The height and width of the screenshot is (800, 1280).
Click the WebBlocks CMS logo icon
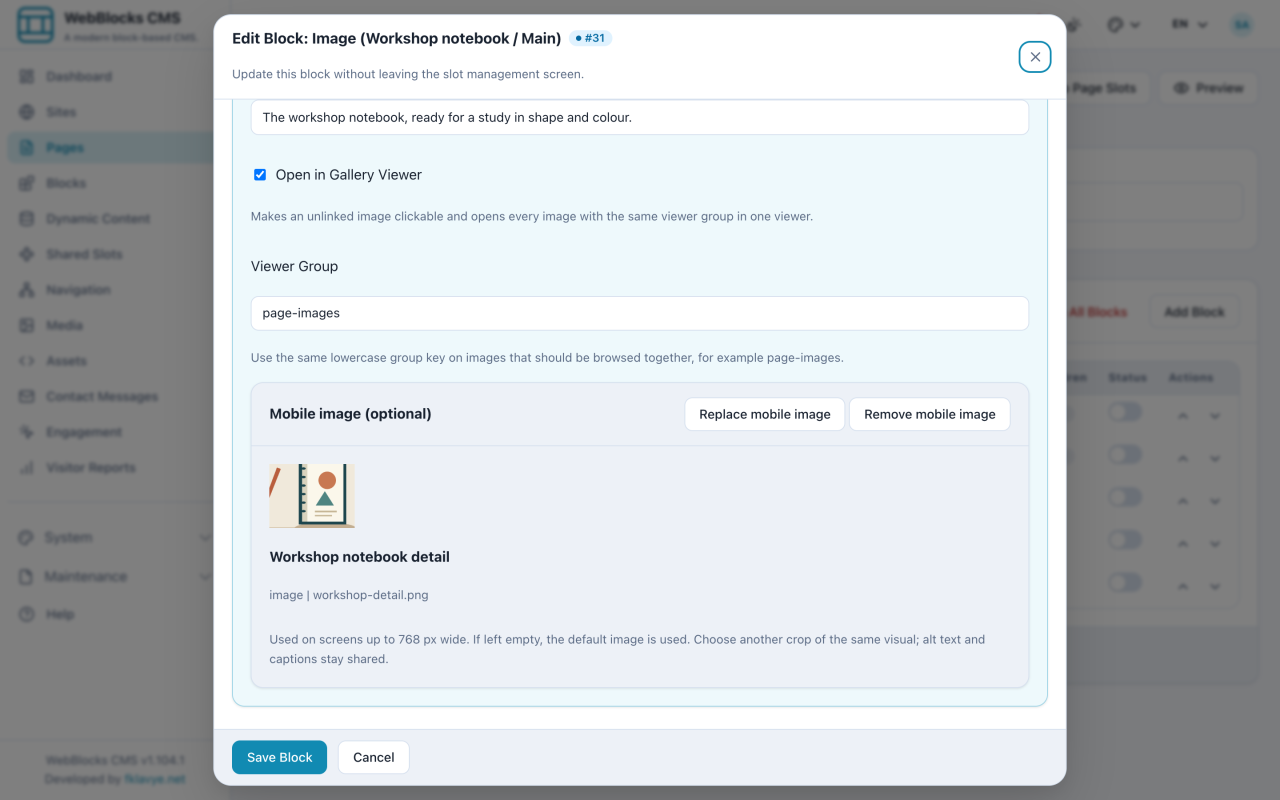[x=36, y=26]
